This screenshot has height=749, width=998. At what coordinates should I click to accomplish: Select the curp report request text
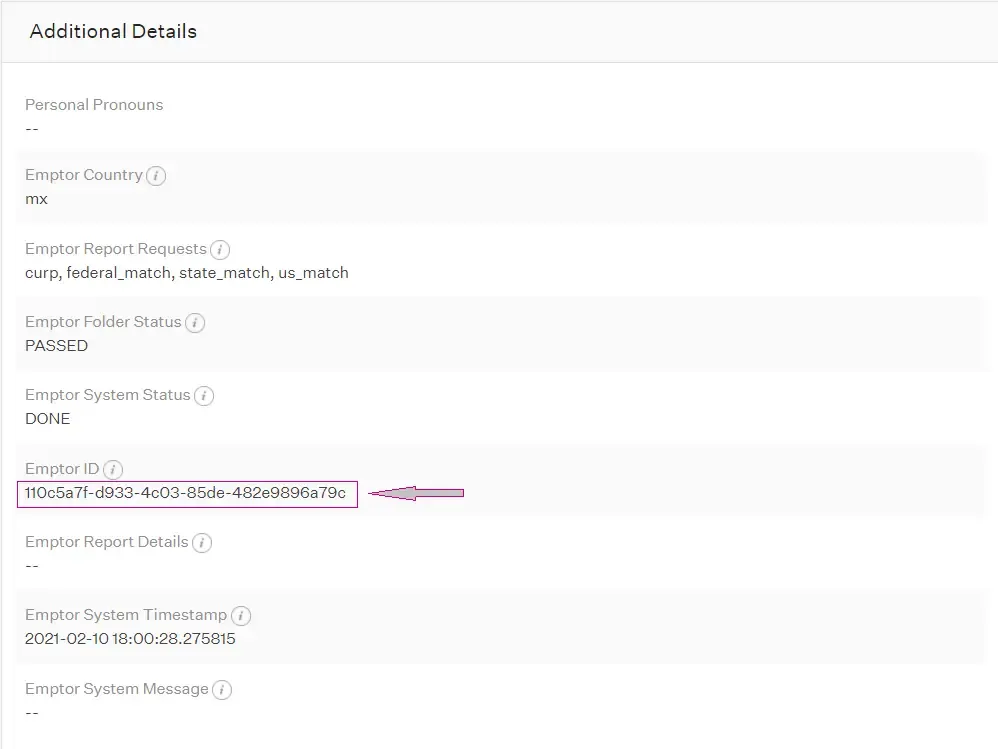click(x=40, y=272)
